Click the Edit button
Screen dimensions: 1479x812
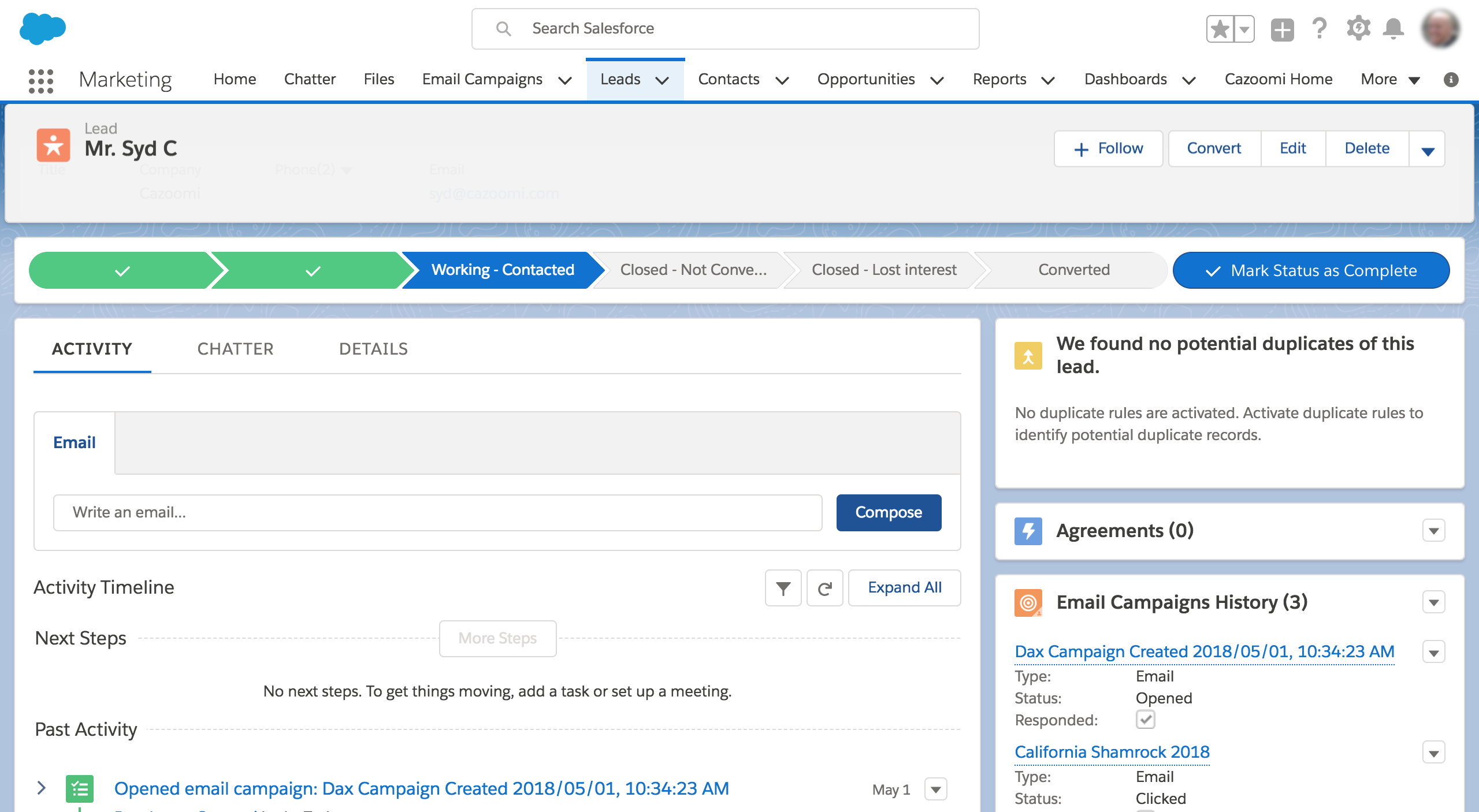1293,149
